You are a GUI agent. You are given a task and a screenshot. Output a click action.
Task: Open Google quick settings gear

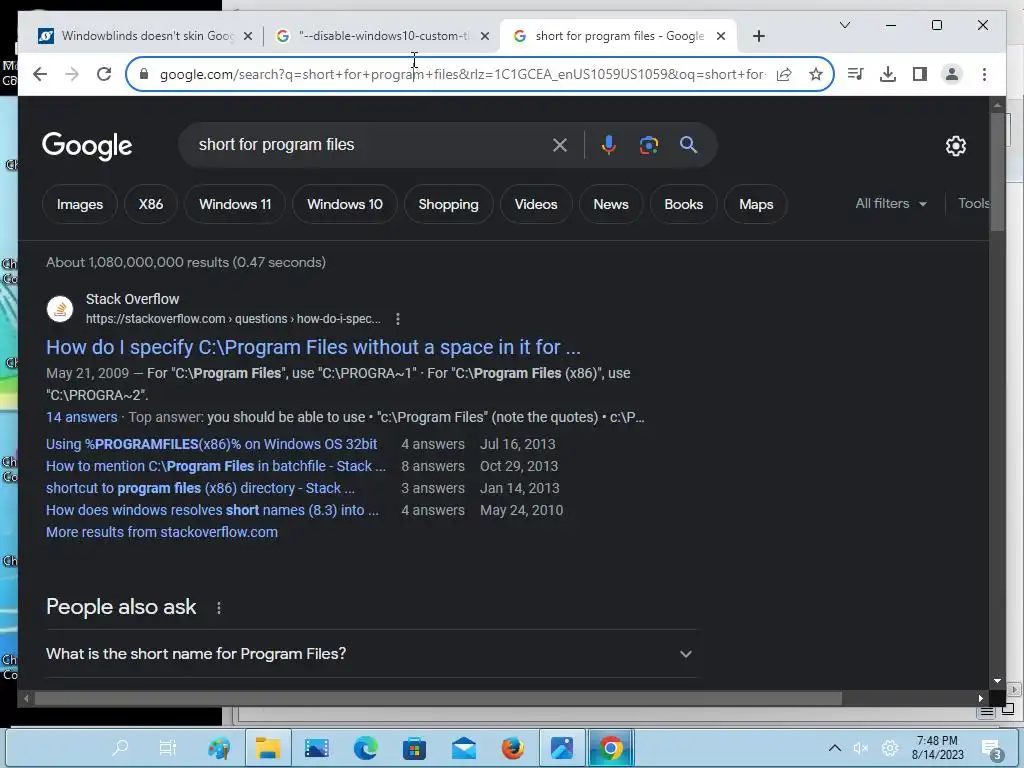955,146
